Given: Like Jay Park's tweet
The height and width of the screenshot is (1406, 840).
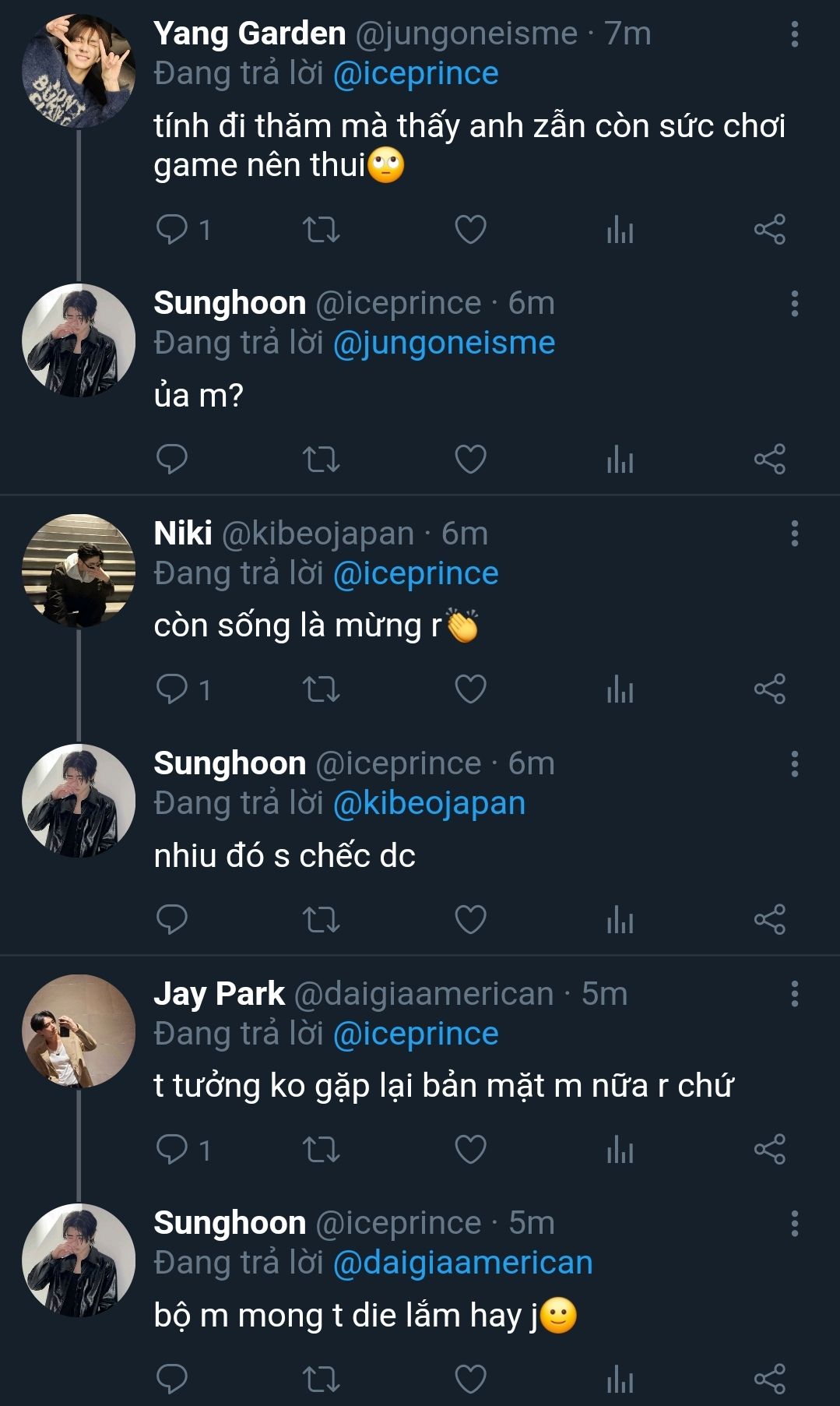Looking at the screenshot, I should tap(470, 1150).
